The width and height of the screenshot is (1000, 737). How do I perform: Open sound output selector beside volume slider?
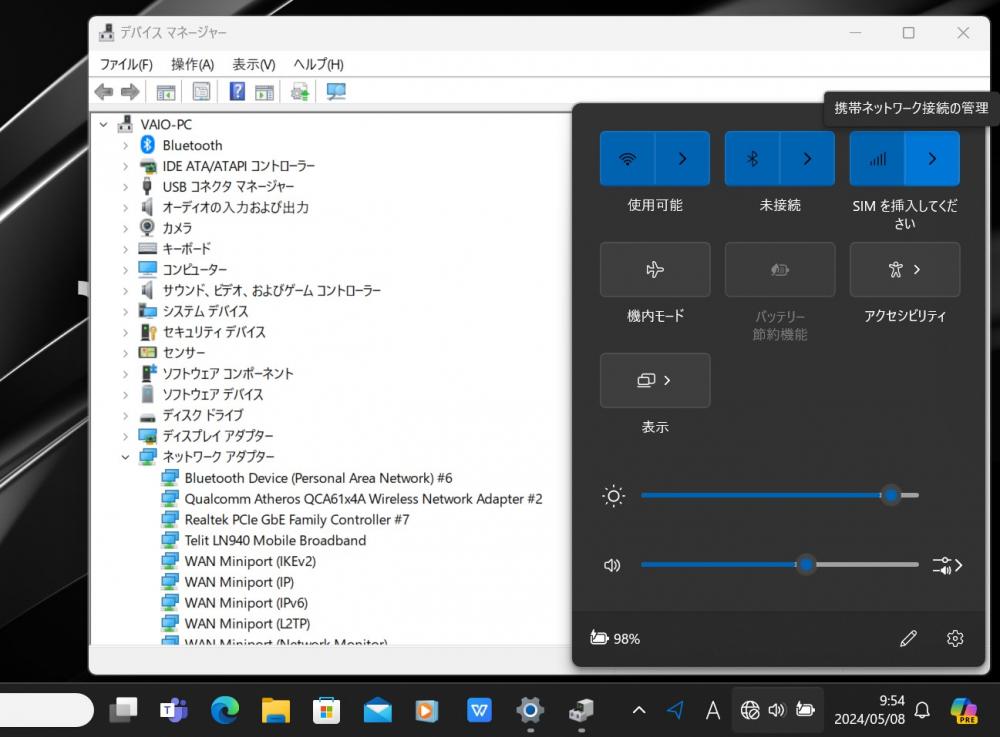[x=946, y=565]
